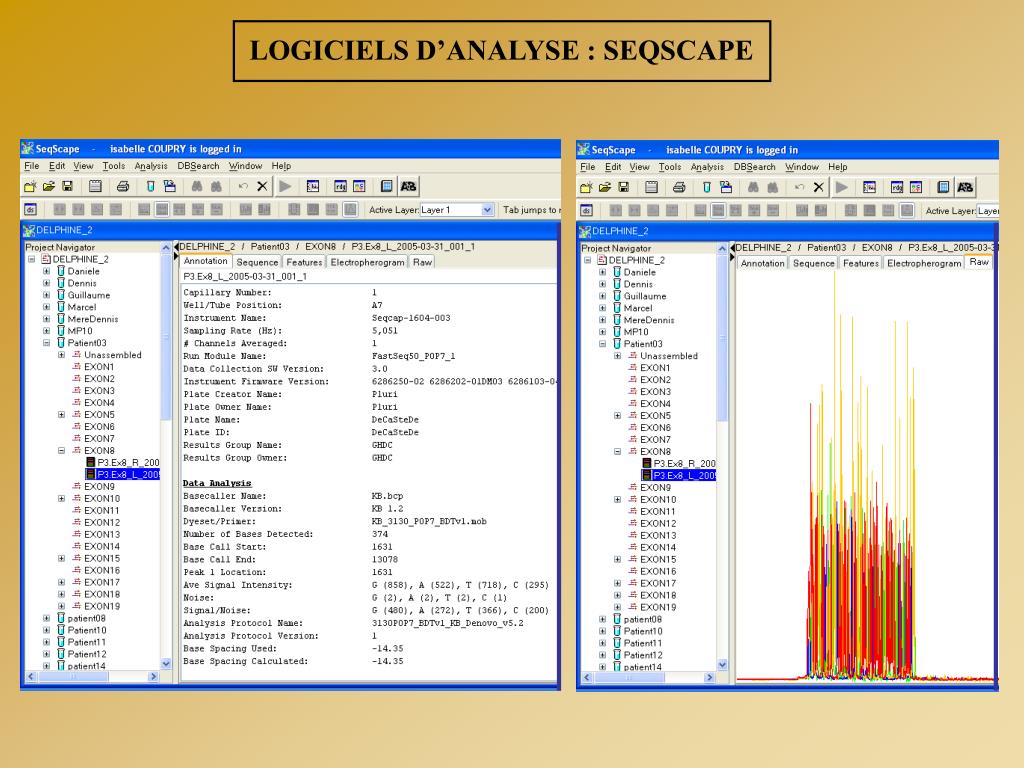Click 'KB_3130_POP7_BDTv1.mob' dyeset value
The height and width of the screenshot is (768, 1024).
(x=429, y=522)
